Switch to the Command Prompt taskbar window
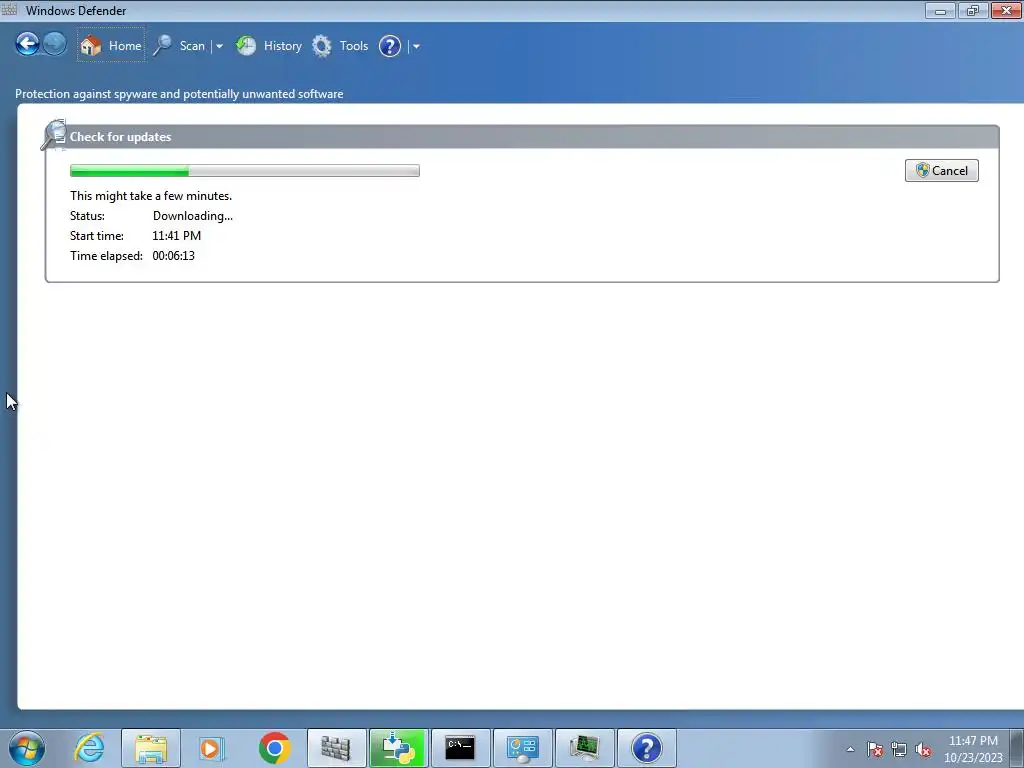1024x768 pixels. 460,748
